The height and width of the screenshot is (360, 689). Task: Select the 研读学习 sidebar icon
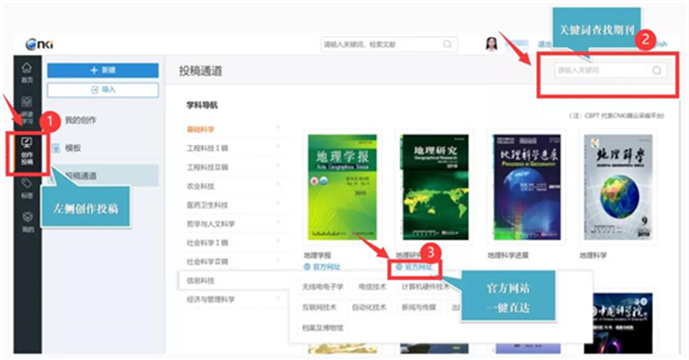click(x=27, y=109)
